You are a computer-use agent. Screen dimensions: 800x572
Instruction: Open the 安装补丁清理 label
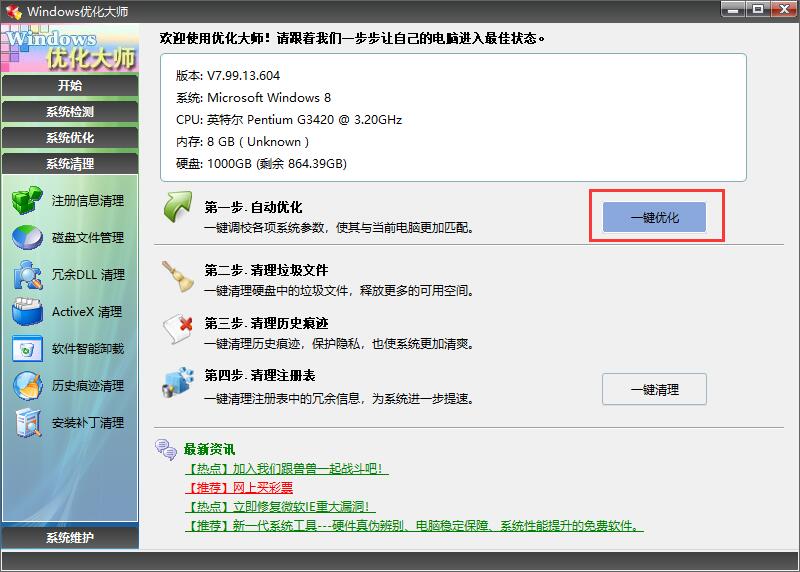pos(88,423)
